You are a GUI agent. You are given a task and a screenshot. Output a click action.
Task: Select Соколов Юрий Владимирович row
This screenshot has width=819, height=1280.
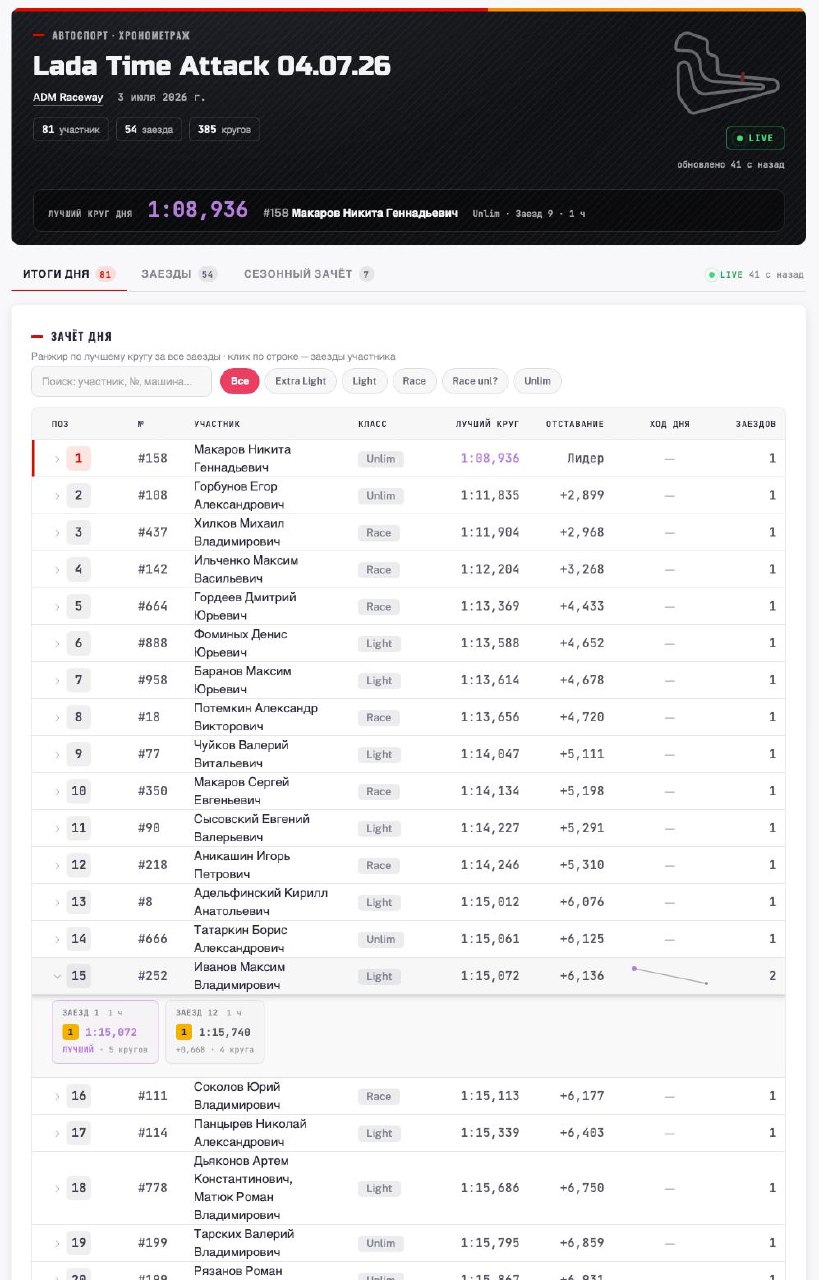(x=408, y=1096)
